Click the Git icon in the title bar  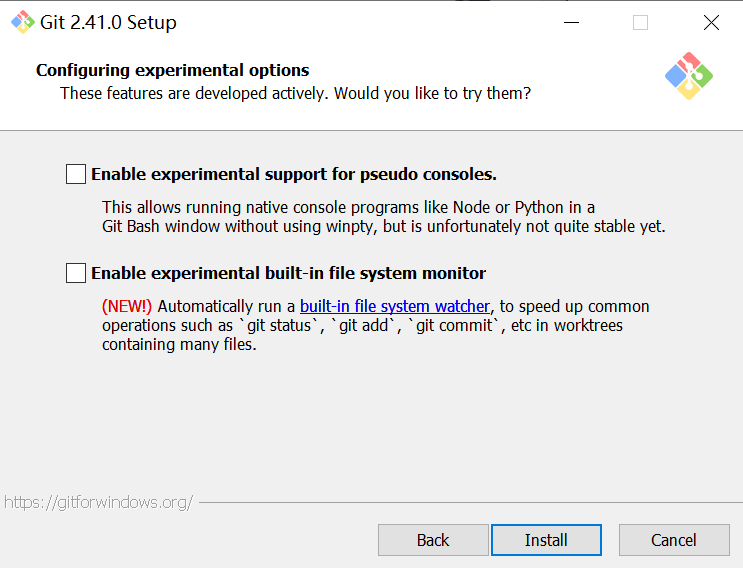[23, 22]
